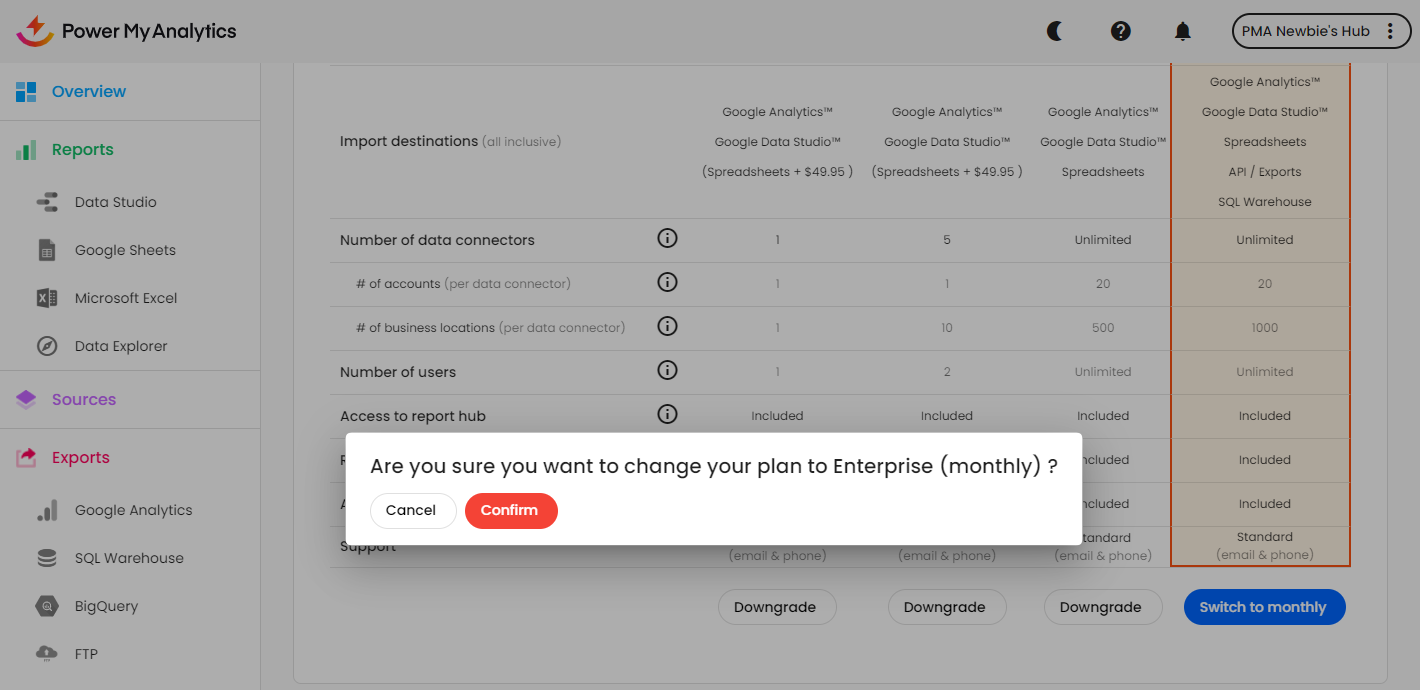Open the notifications bell
The width and height of the screenshot is (1420, 690).
click(1183, 31)
